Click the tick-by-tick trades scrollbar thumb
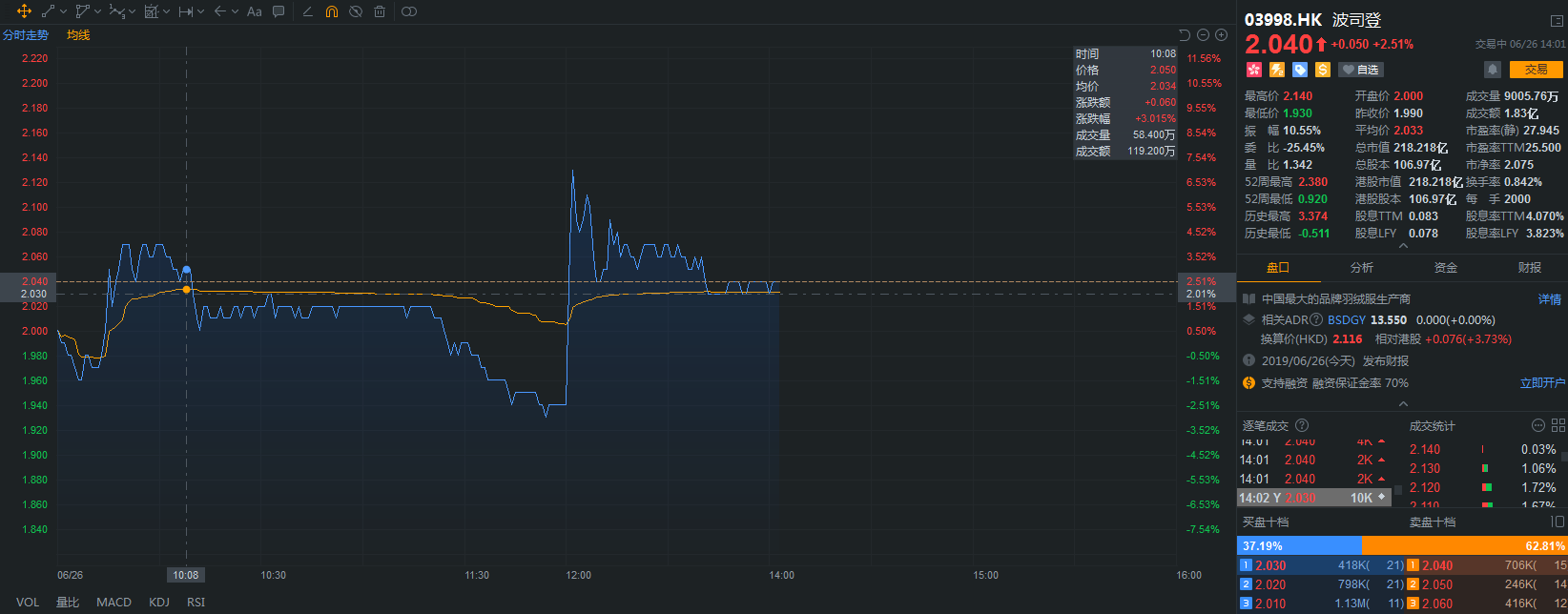 click(1399, 490)
